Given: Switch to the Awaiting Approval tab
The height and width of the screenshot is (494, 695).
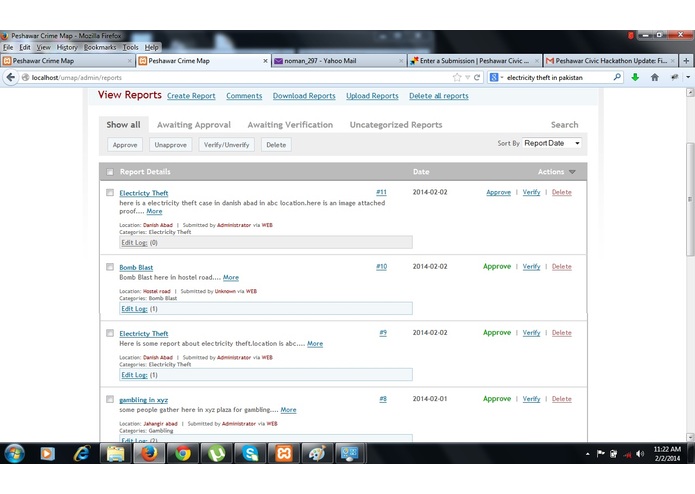Looking at the screenshot, I should [x=194, y=125].
